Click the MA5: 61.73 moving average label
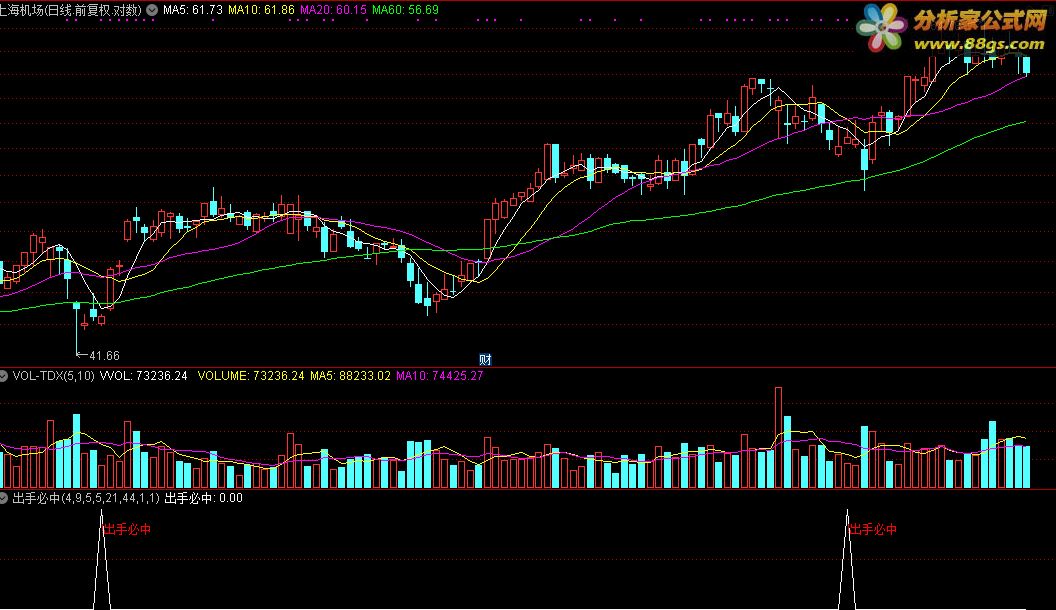This screenshot has width=1056, height=610. pyautogui.click(x=193, y=10)
